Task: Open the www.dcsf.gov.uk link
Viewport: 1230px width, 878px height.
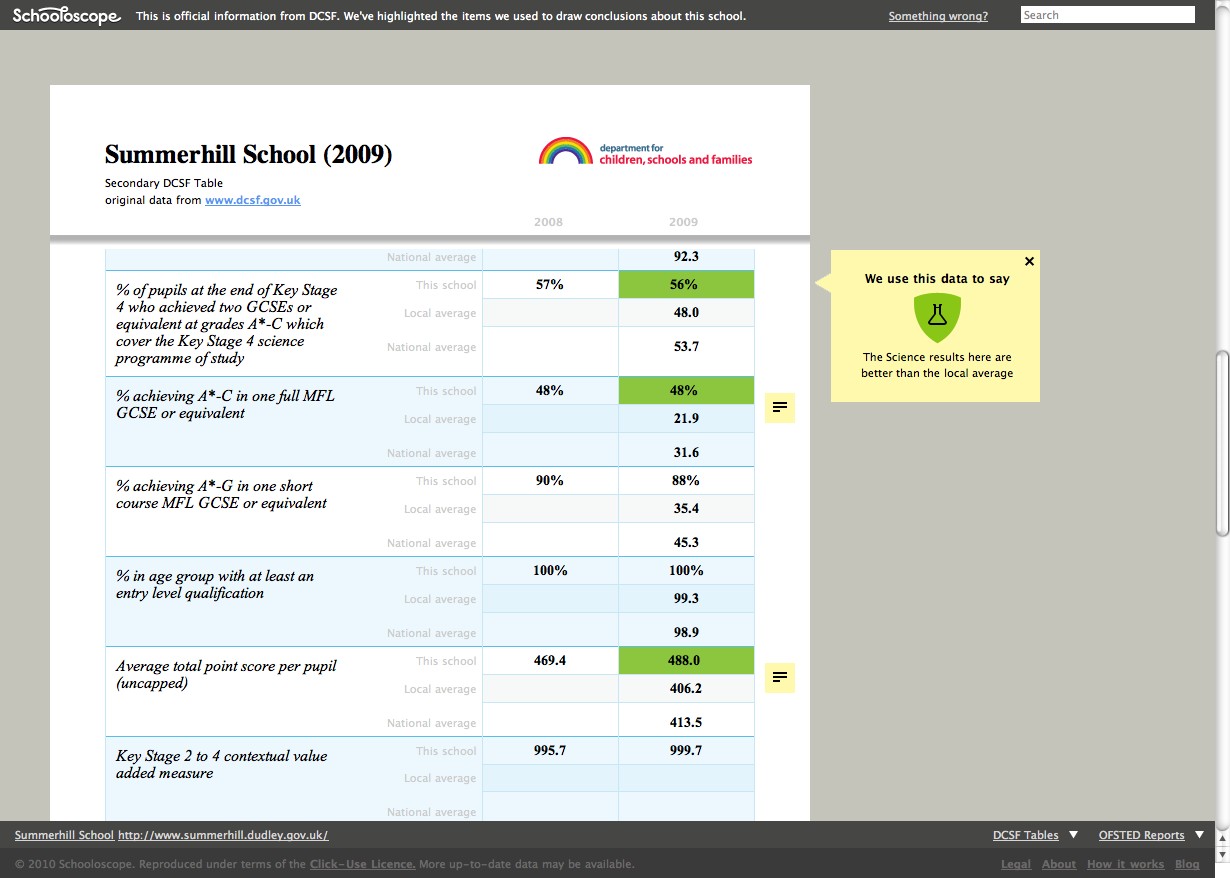Action: (253, 200)
